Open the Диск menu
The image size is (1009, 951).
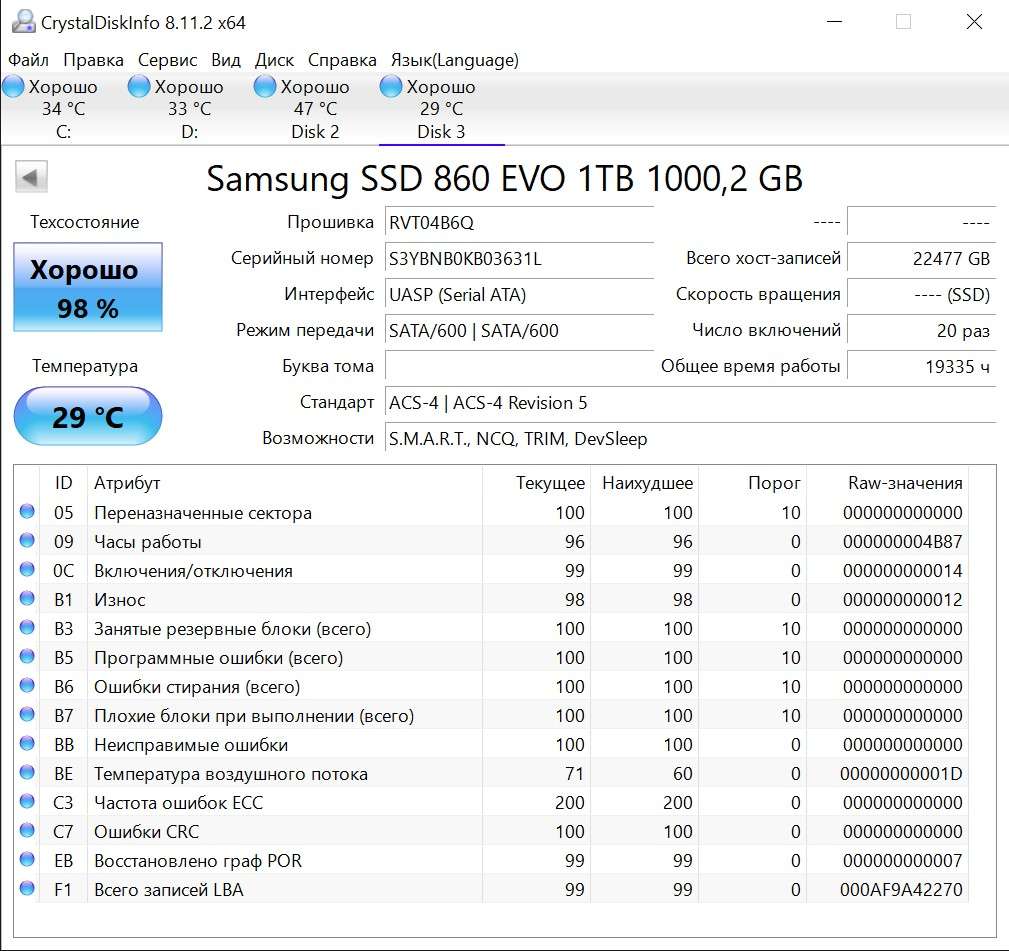tap(274, 60)
